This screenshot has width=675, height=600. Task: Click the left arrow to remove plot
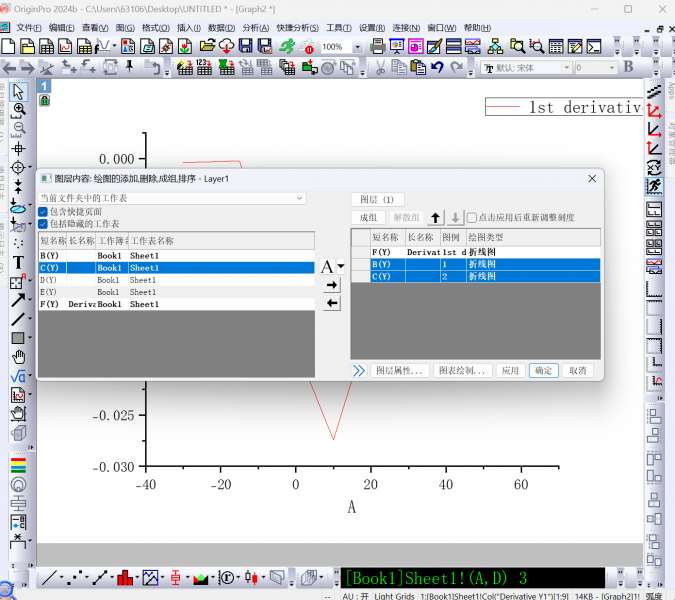pyautogui.click(x=331, y=303)
